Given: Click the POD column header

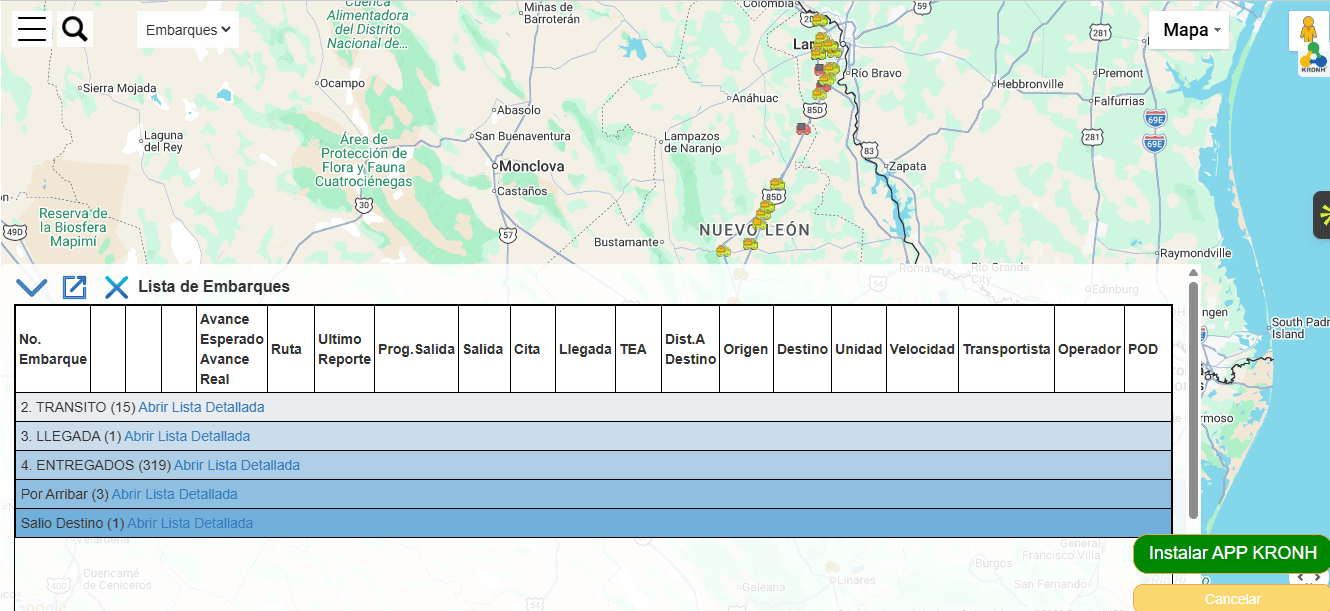Looking at the screenshot, I should pyautogui.click(x=1147, y=349).
